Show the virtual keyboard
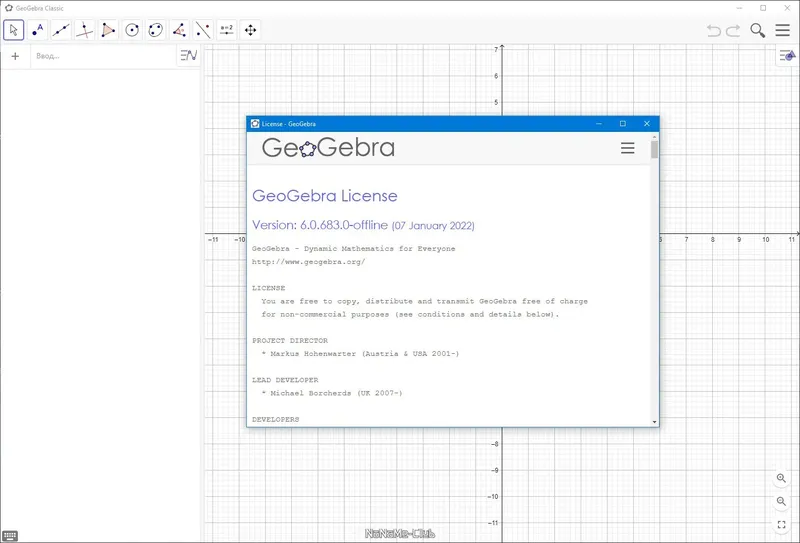Viewport: 800px width, 543px height. pyautogui.click(x=10, y=536)
